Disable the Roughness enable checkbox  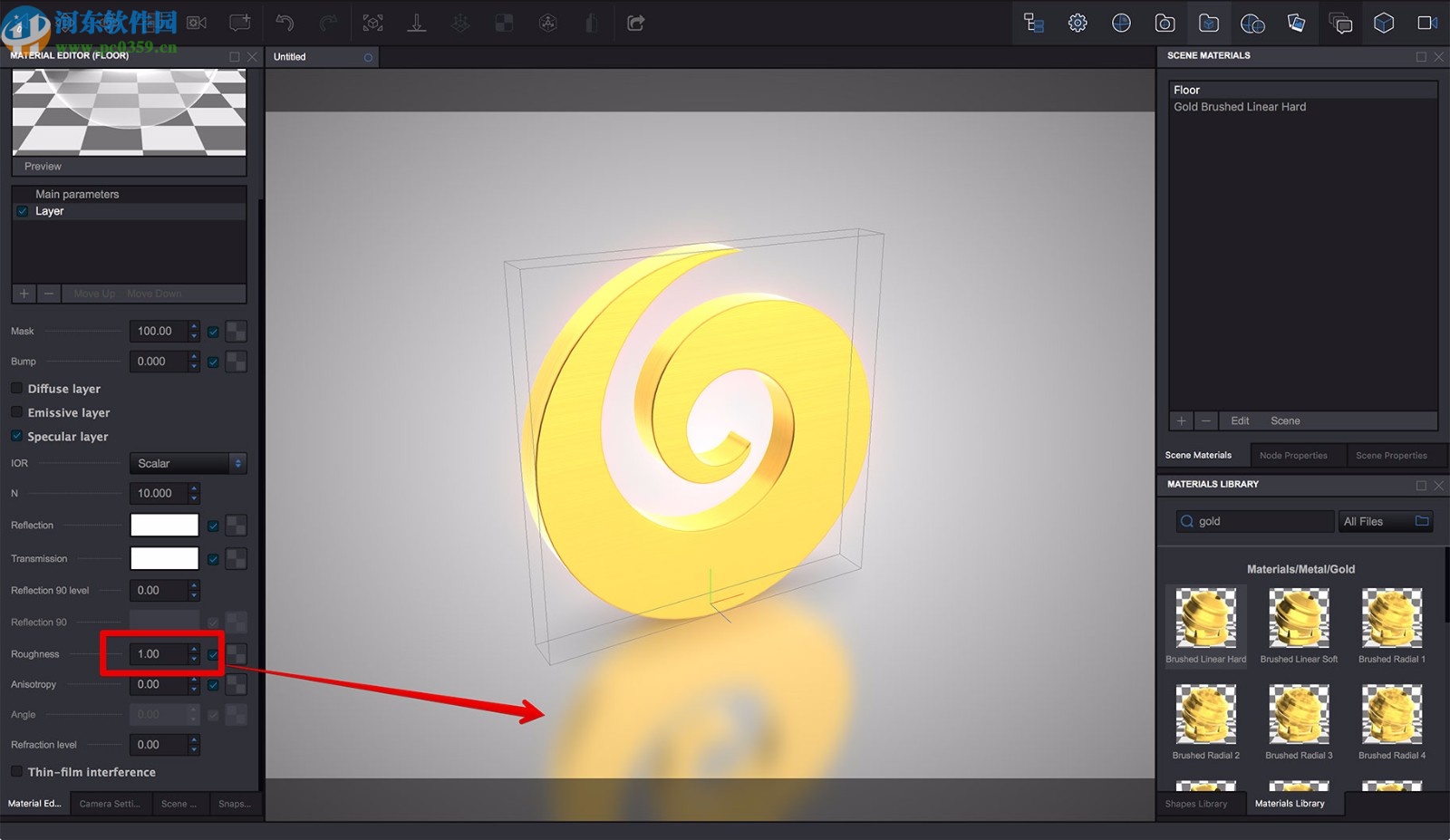tap(213, 653)
